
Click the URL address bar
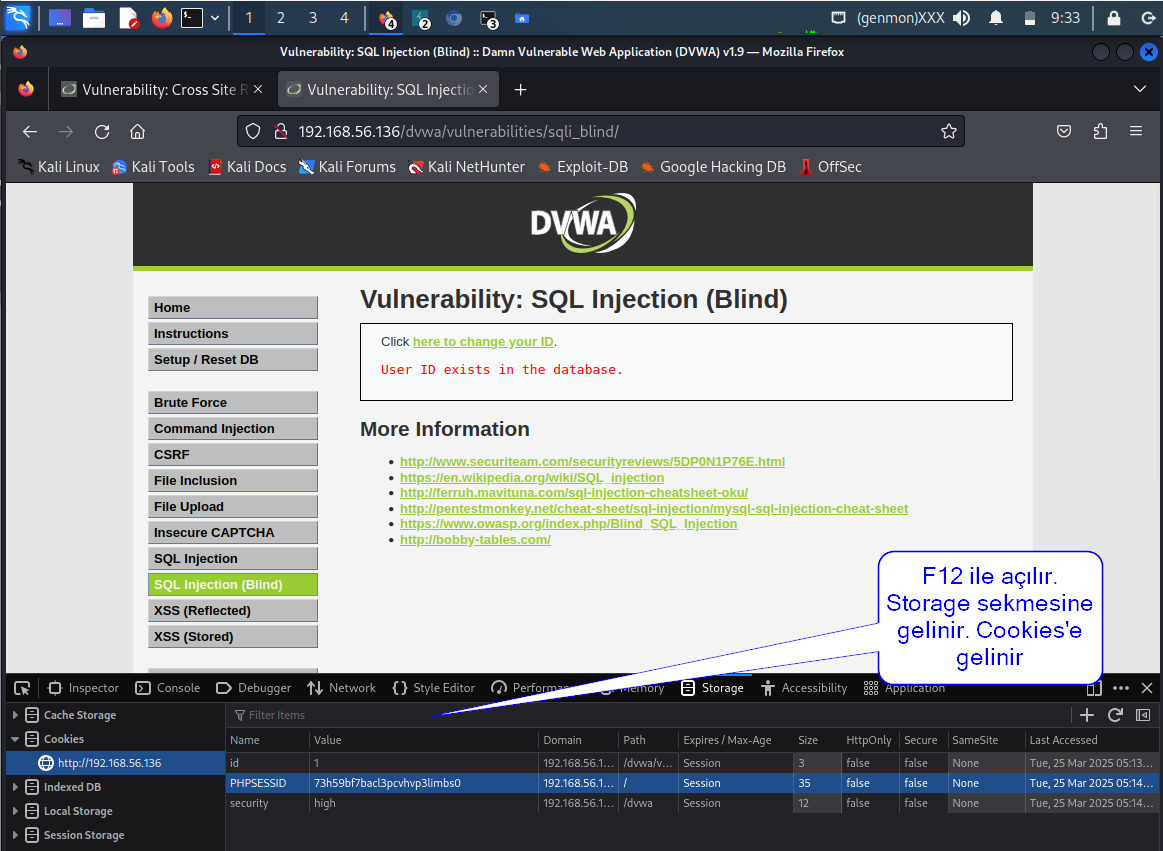tap(601, 131)
